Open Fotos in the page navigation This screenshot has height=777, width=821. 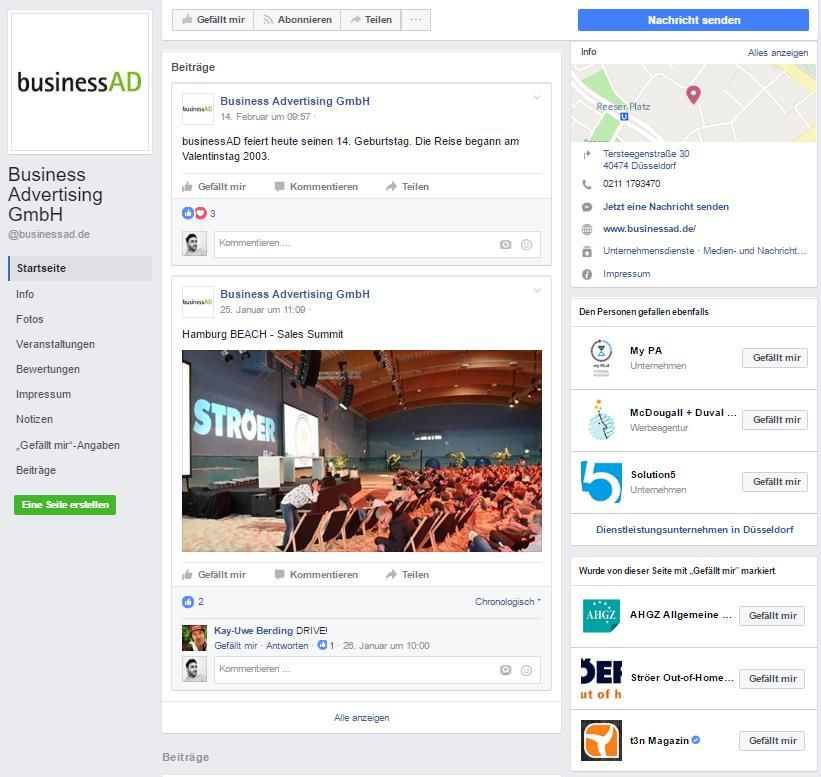[30, 319]
